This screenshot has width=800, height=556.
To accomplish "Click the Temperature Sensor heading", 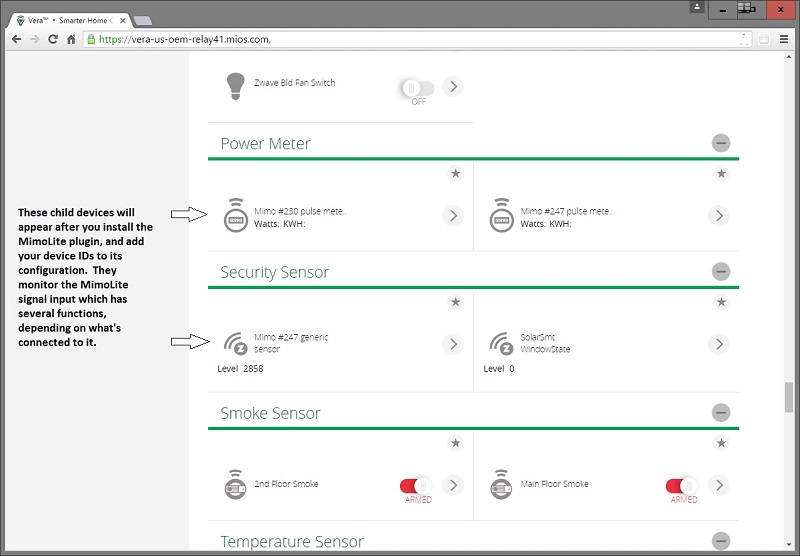I will 292,541.
